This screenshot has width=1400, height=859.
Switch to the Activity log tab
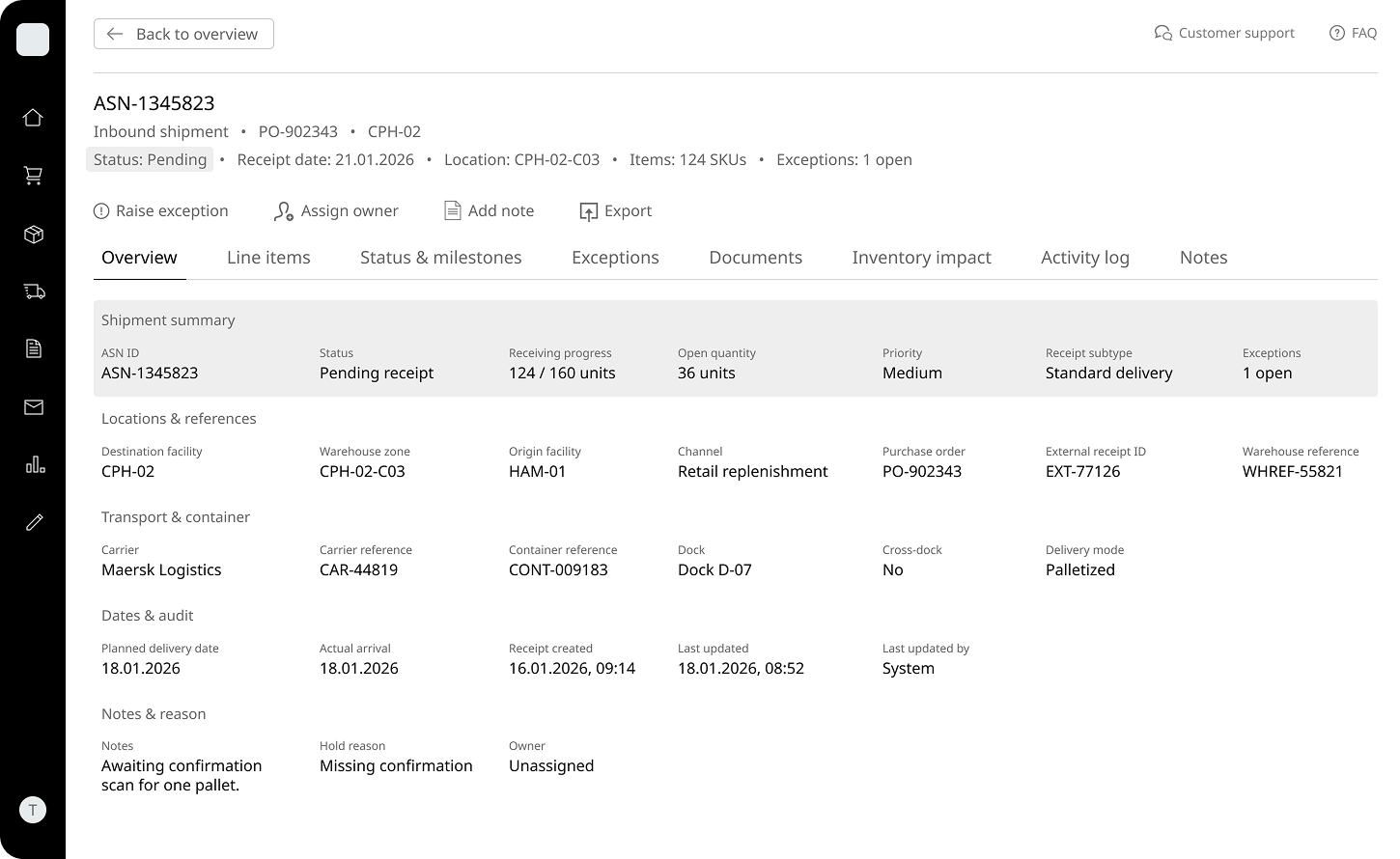click(x=1084, y=258)
